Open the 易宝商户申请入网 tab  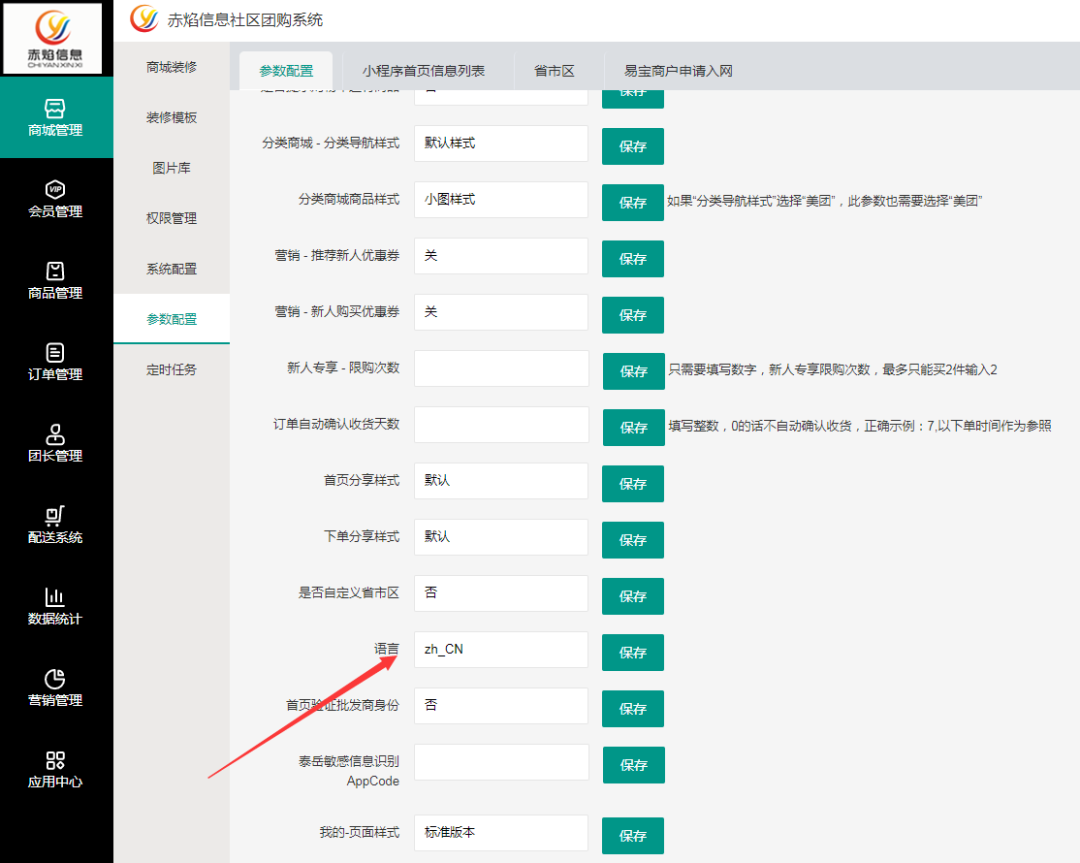click(678, 71)
